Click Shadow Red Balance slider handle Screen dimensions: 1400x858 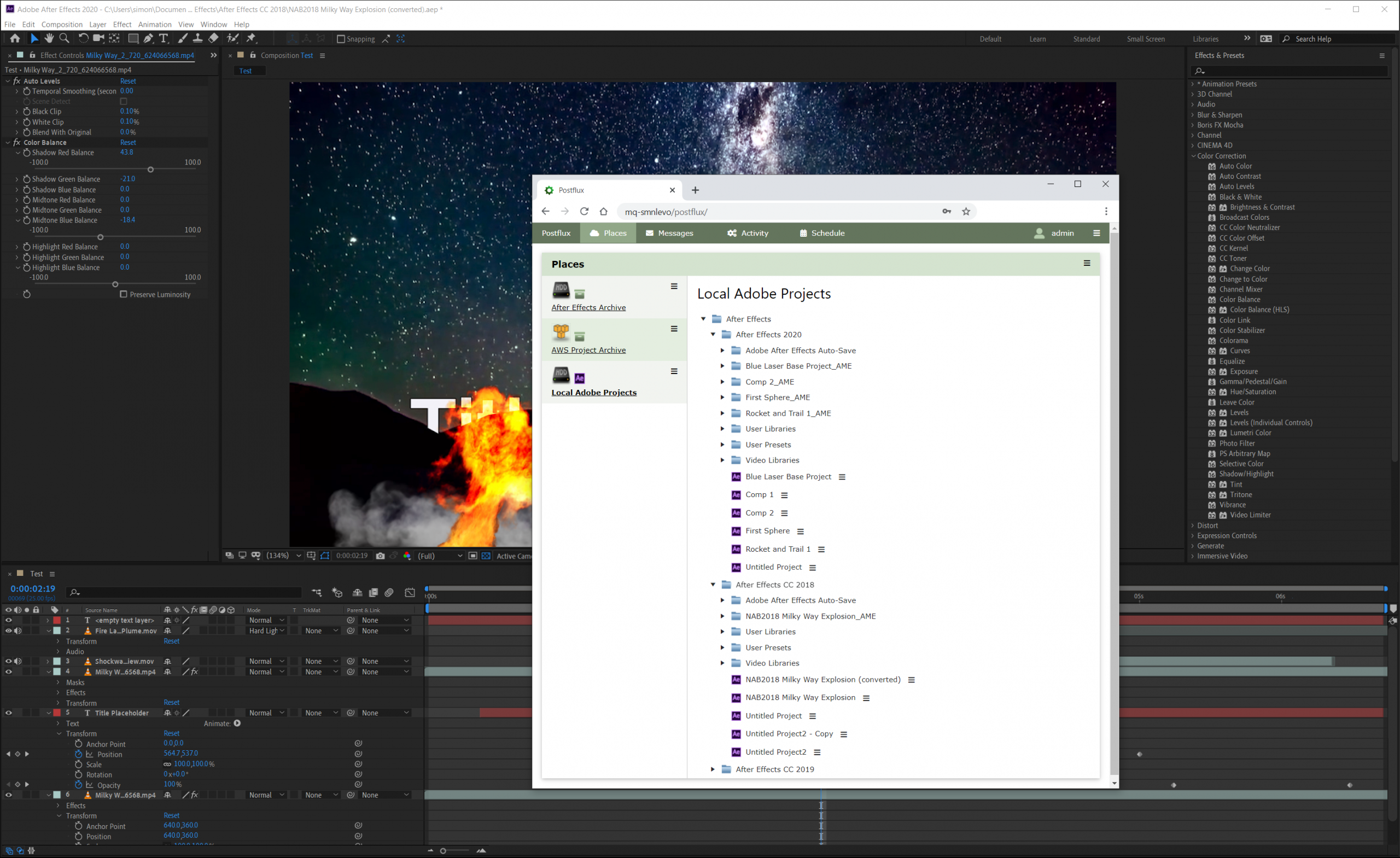point(150,170)
